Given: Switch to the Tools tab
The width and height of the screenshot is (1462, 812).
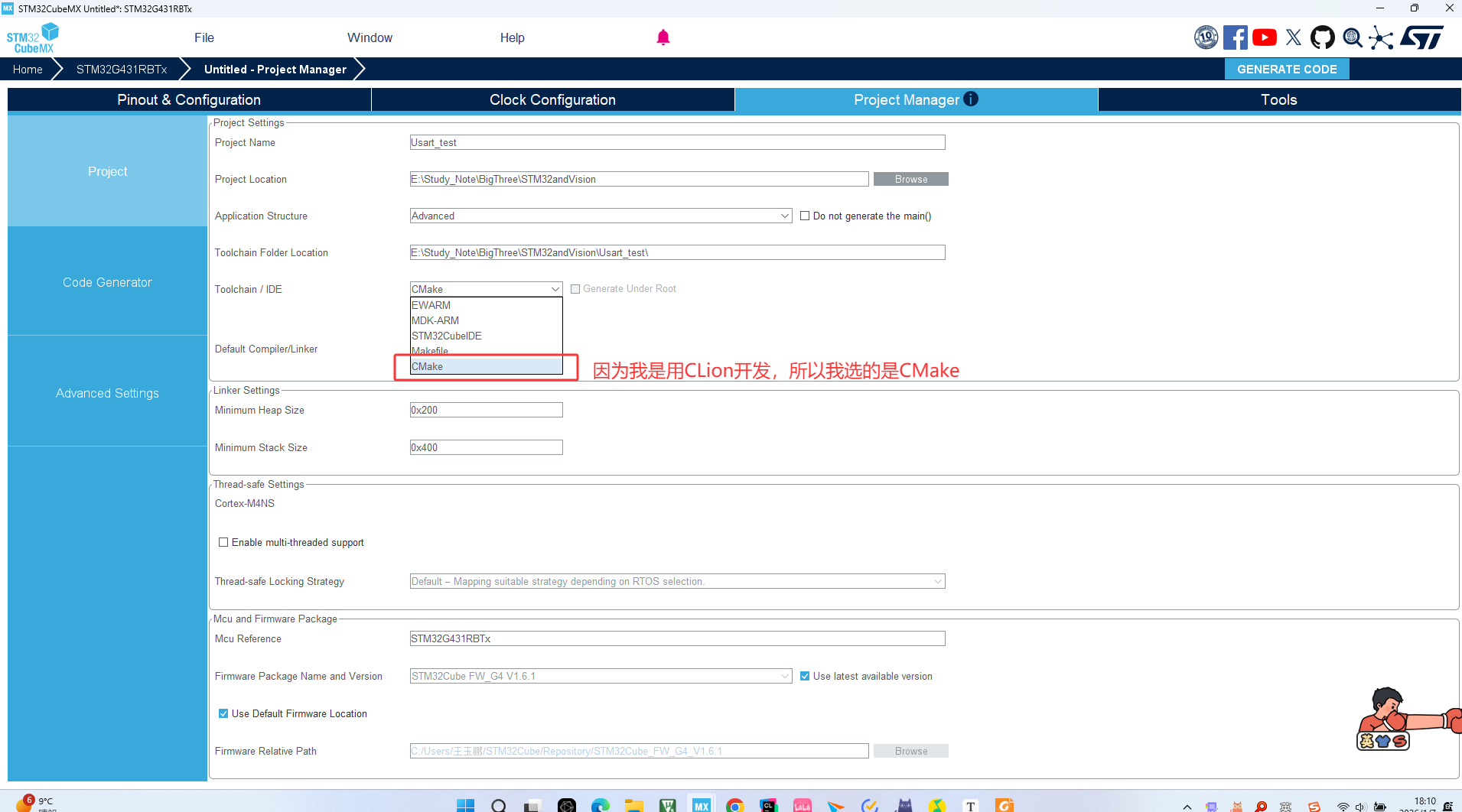Looking at the screenshot, I should pyautogui.click(x=1279, y=99).
